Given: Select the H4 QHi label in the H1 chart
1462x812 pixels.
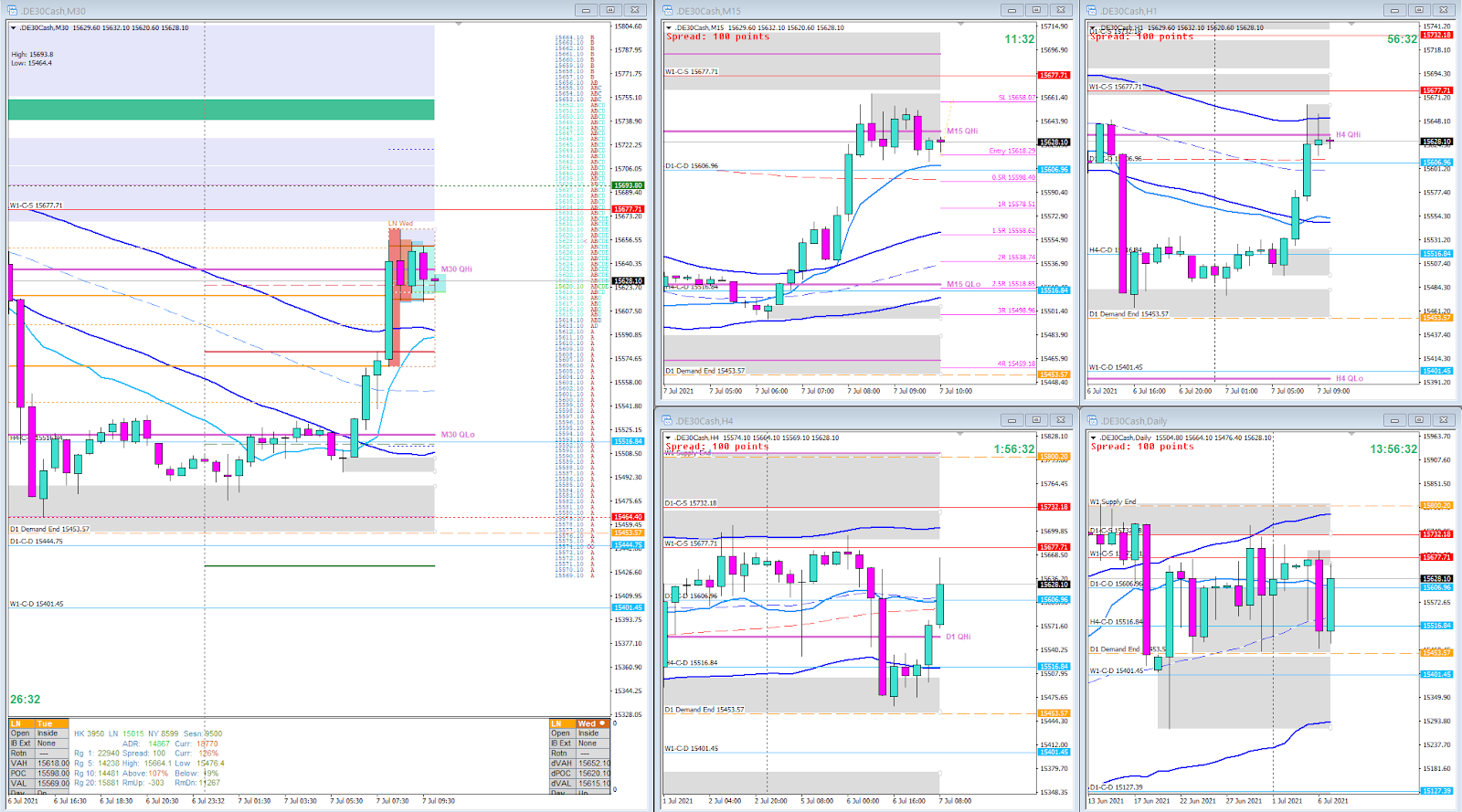Looking at the screenshot, I should pyautogui.click(x=1349, y=134).
